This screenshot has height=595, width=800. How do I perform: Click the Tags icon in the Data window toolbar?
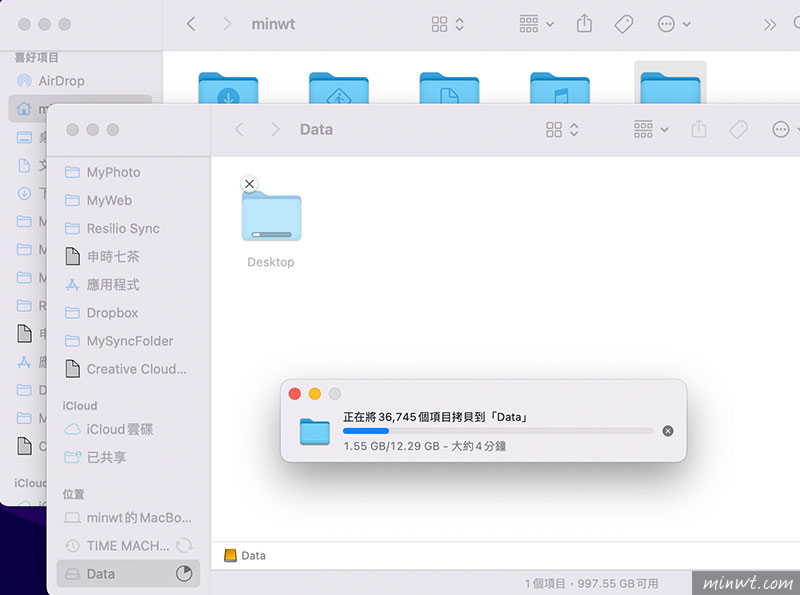click(738, 129)
